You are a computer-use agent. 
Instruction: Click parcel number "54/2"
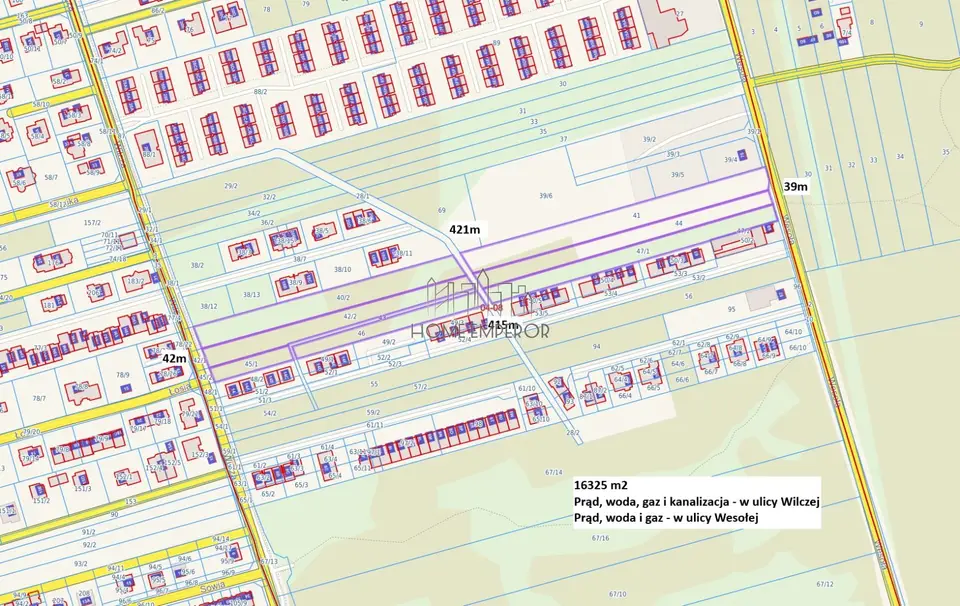coord(270,413)
